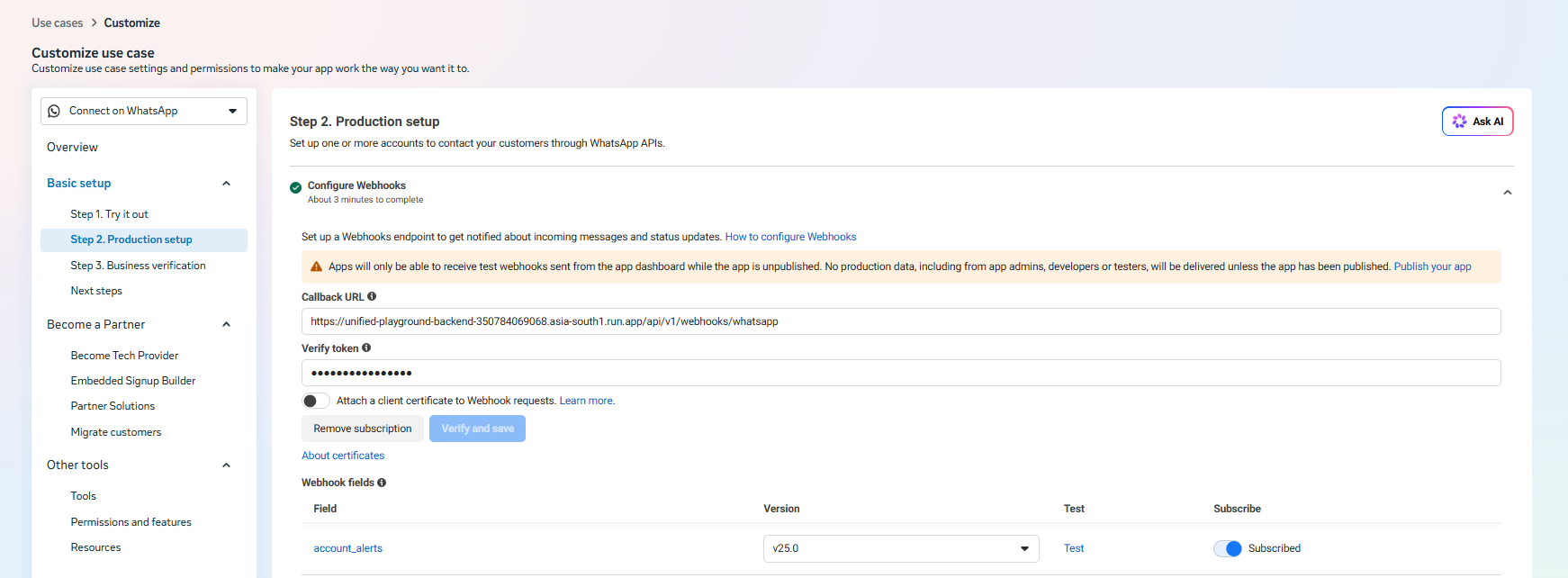Click Test link for account_alerts
1568x578 pixels.
(x=1074, y=548)
